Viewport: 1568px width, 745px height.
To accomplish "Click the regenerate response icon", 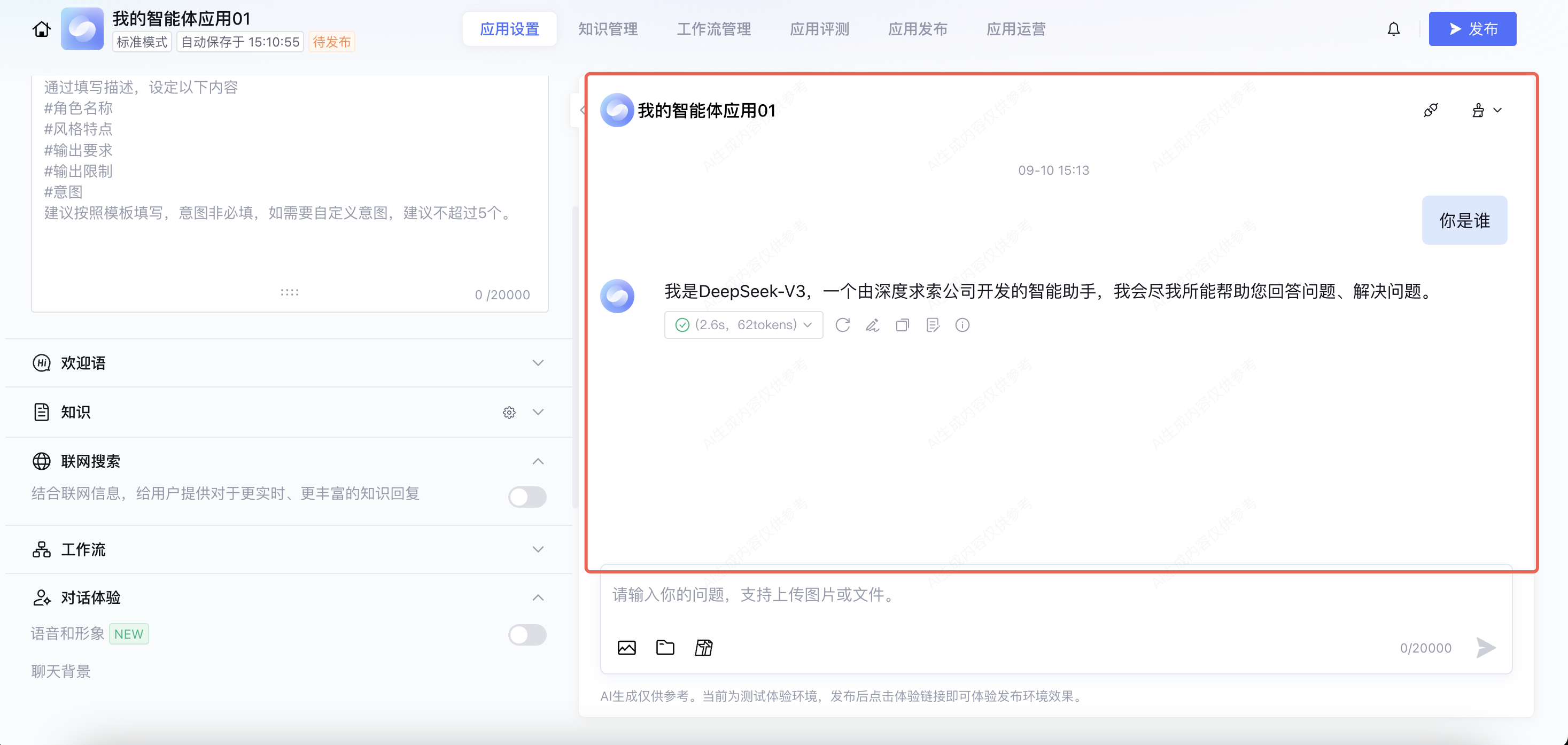I will pos(842,325).
